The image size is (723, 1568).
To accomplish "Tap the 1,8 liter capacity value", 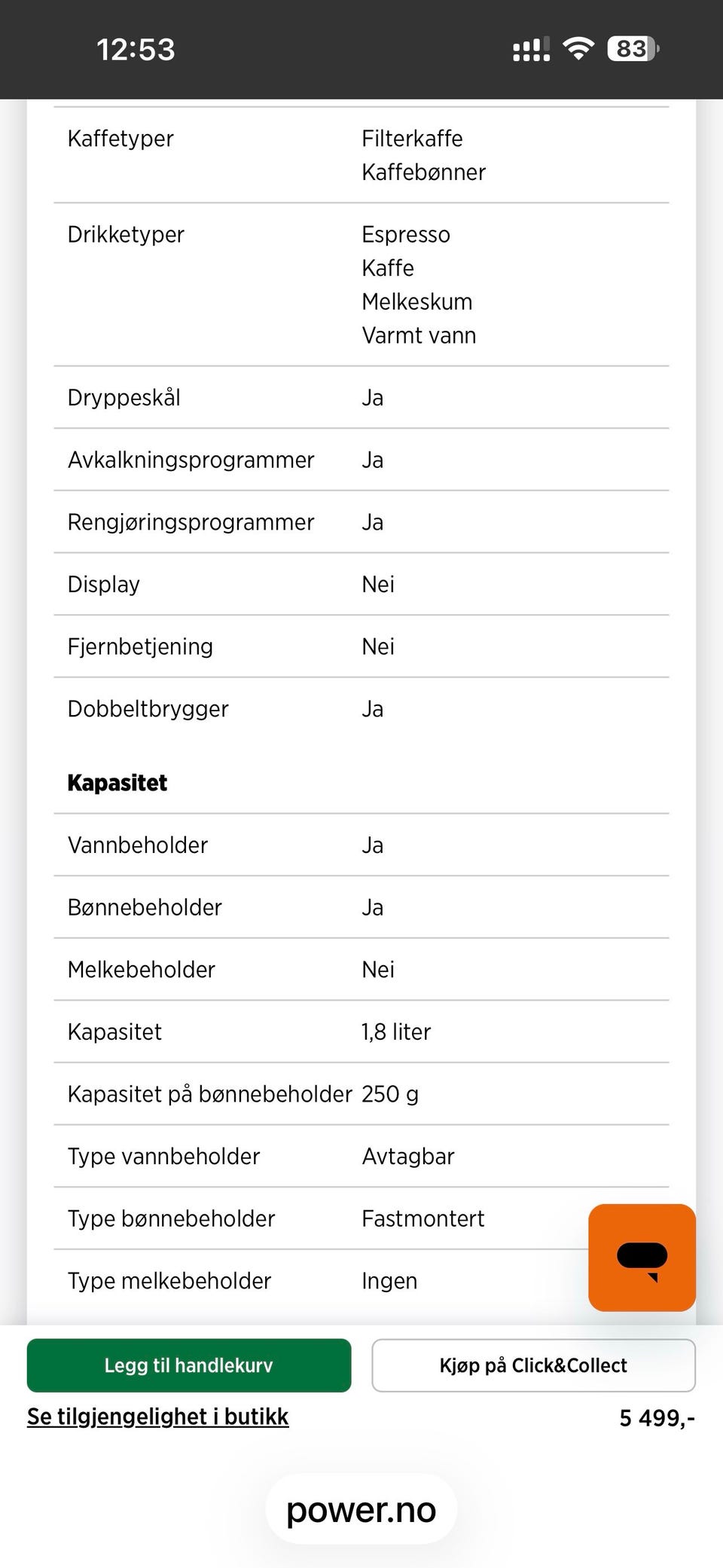I will click(396, 1032).
